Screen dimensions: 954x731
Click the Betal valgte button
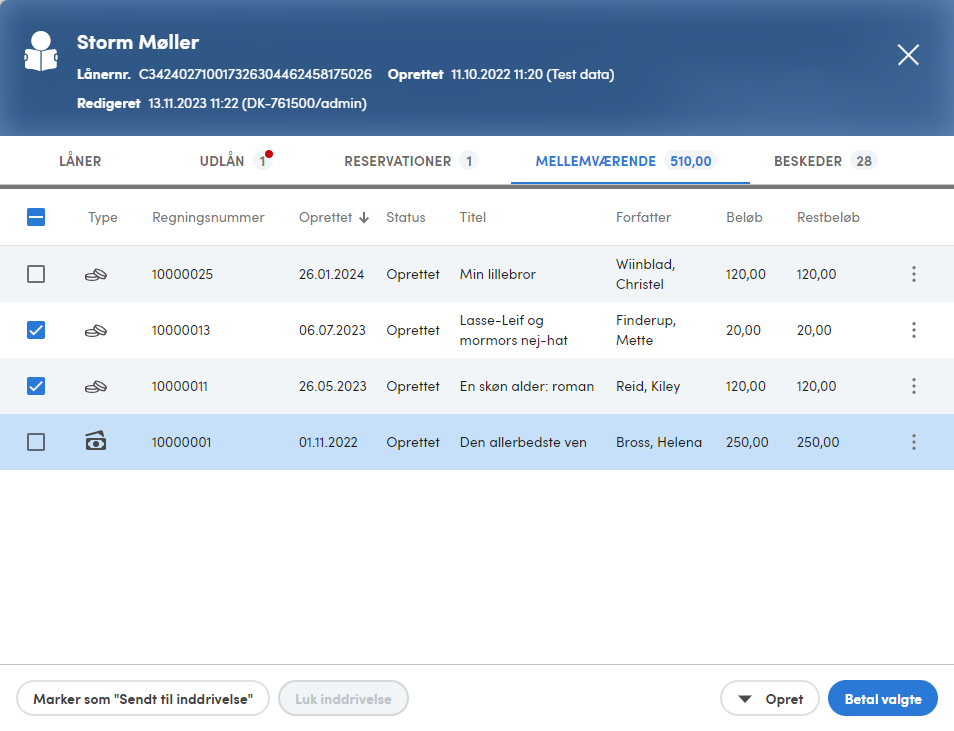(882, 699)
